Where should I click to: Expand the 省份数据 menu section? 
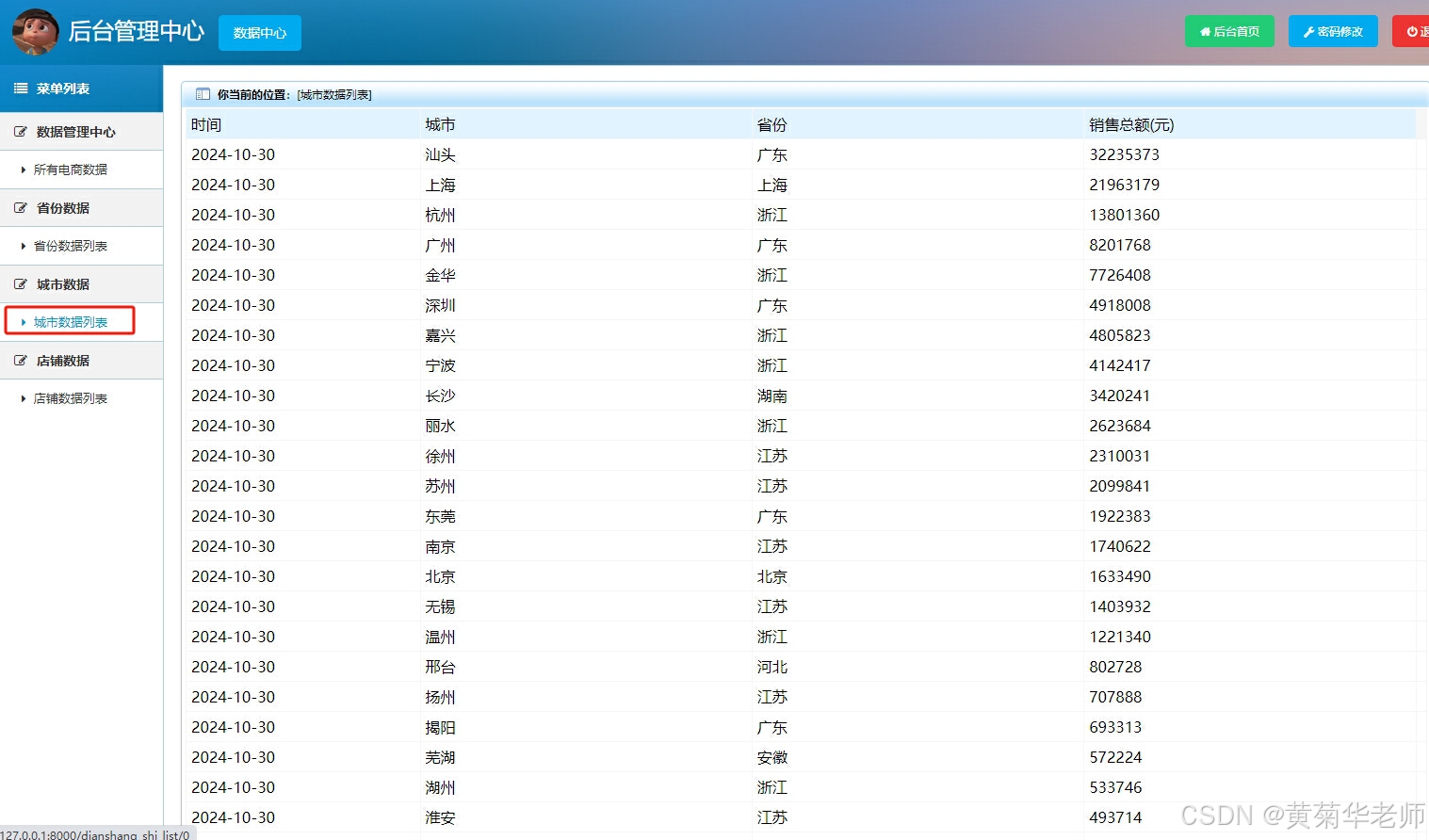point(81,208)
